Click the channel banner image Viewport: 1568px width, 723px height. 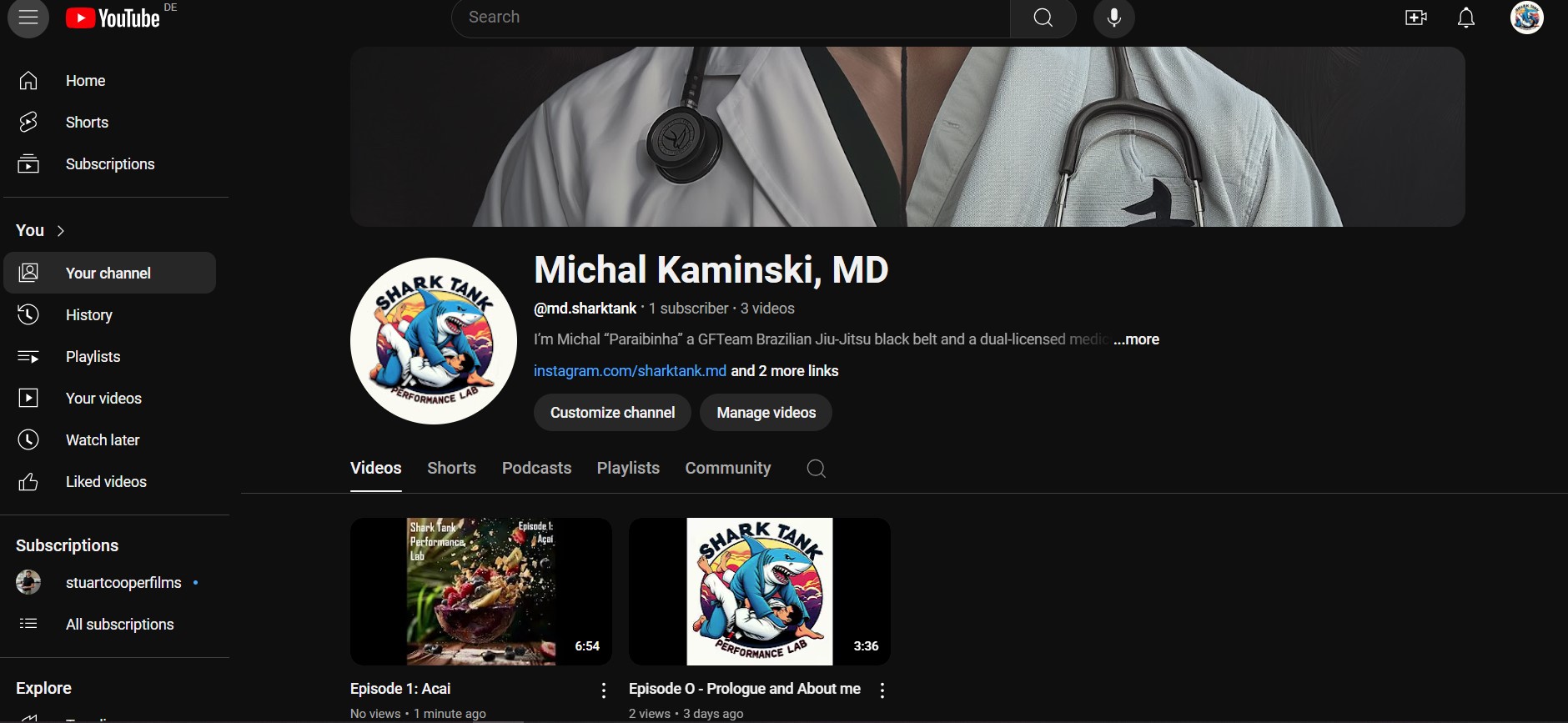907,137
